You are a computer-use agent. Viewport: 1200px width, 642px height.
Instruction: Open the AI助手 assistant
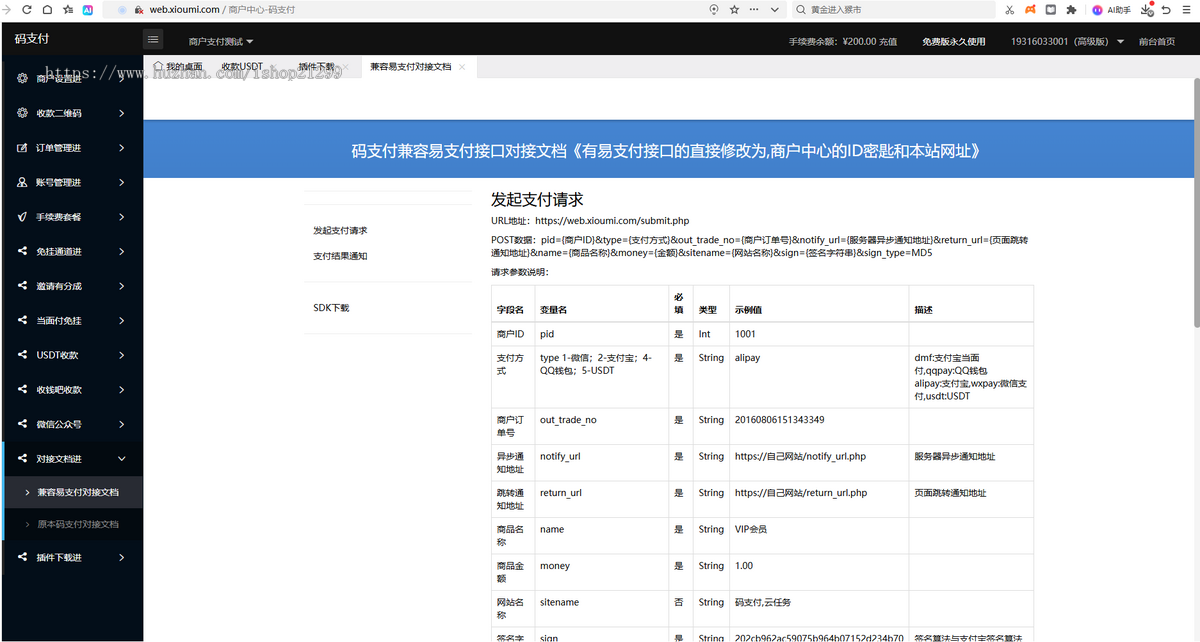coord(1112,9)
